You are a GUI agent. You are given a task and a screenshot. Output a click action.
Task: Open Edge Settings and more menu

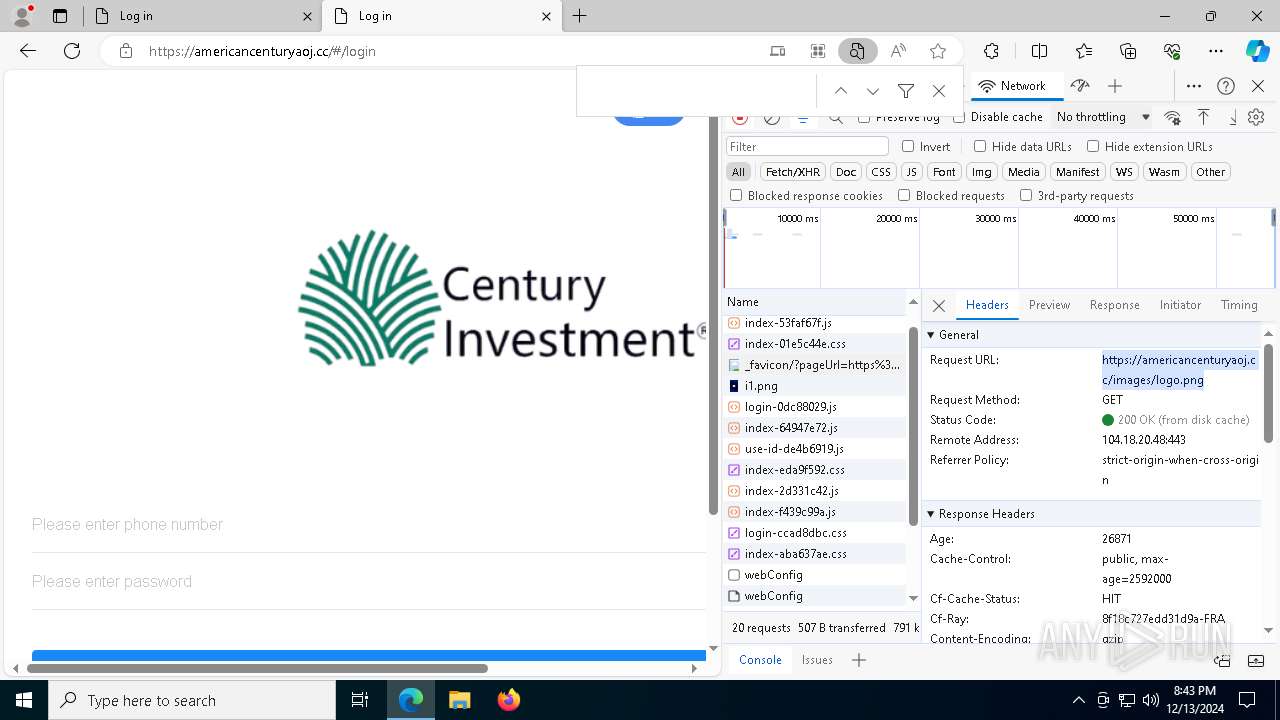pos(1216,51)
